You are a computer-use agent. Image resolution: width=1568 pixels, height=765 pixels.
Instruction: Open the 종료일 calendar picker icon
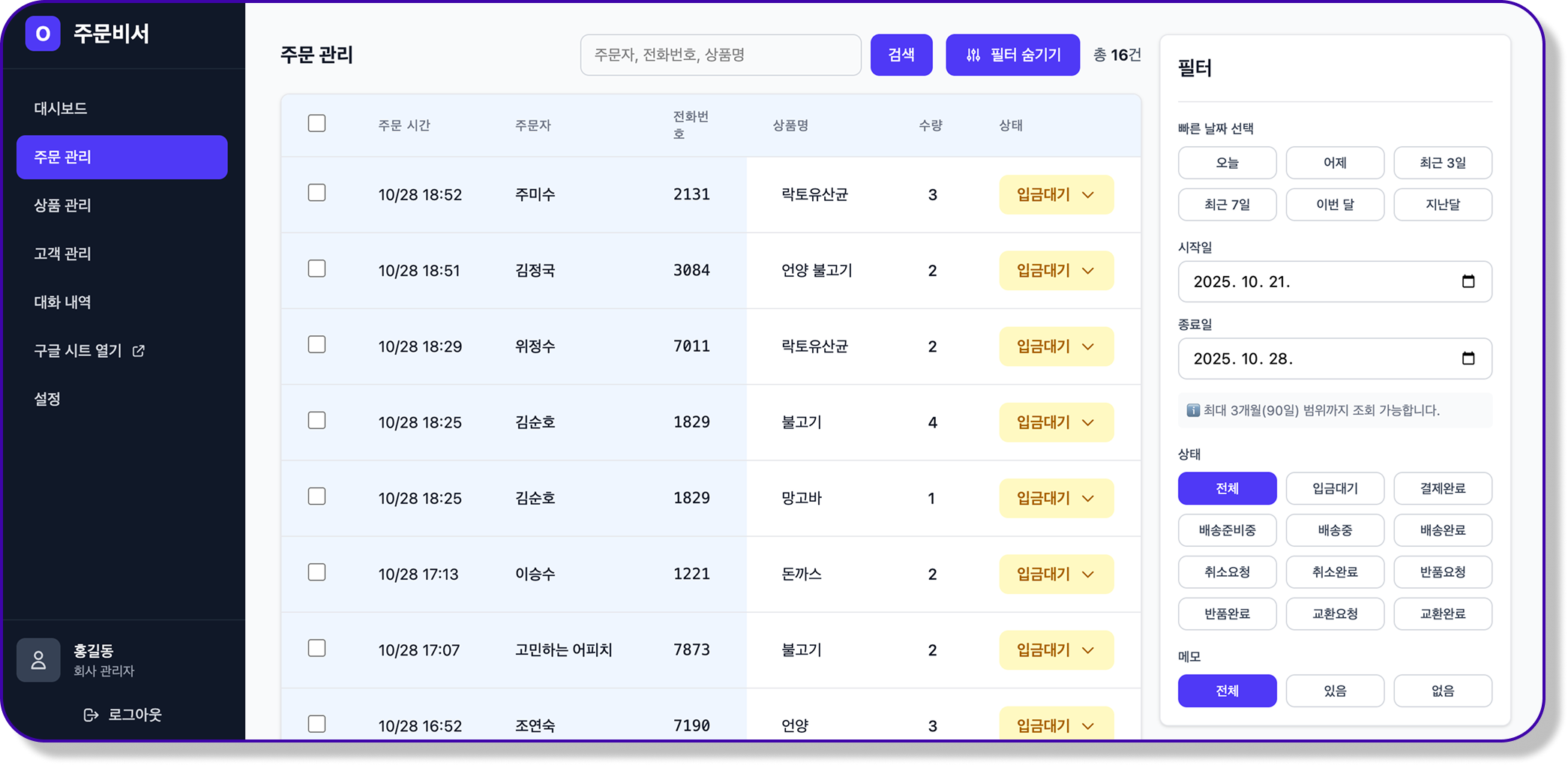coord(1468,358)
